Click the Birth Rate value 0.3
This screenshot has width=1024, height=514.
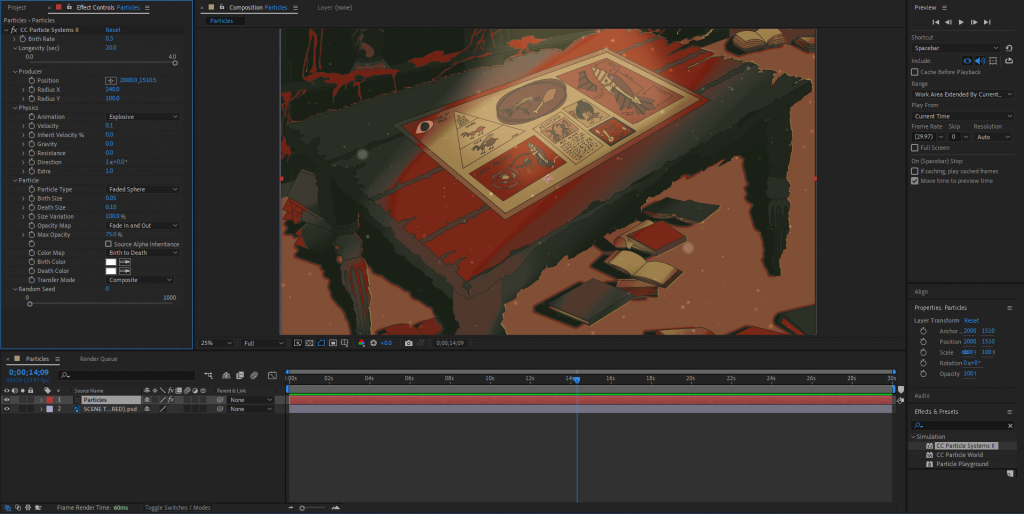point(109,39)
